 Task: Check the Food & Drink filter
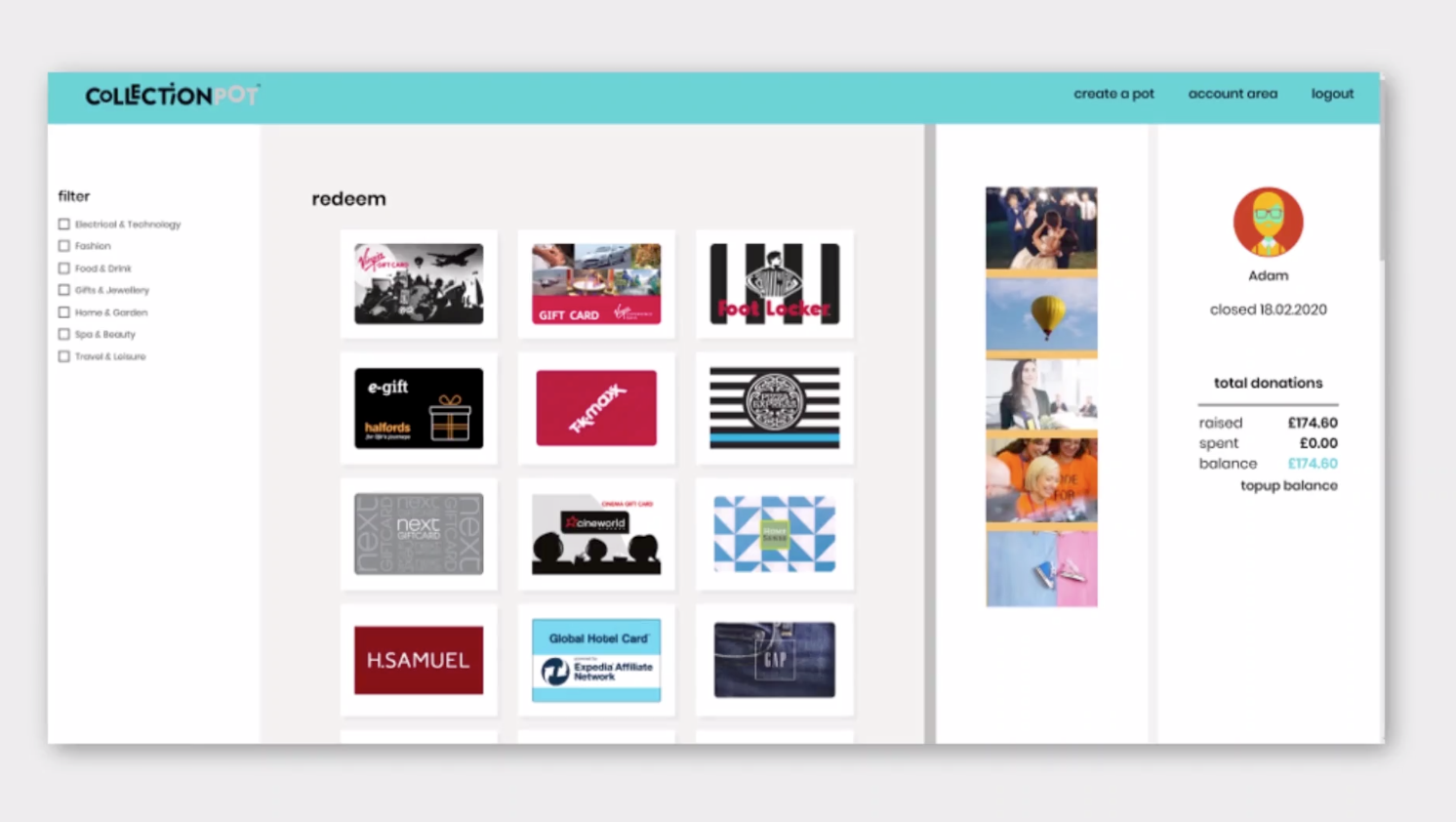[x=64, y=268]
